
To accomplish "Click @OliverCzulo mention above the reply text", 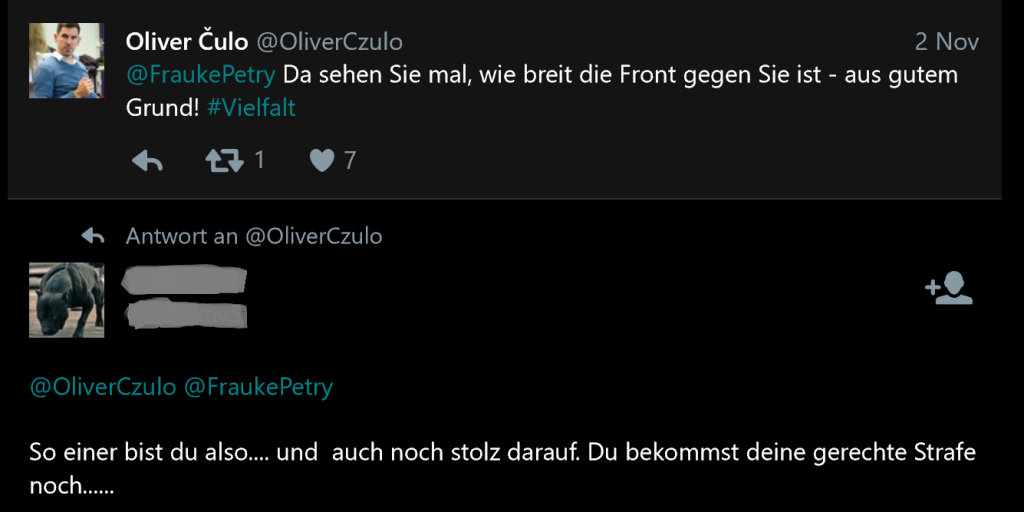I will coord(103,387).
